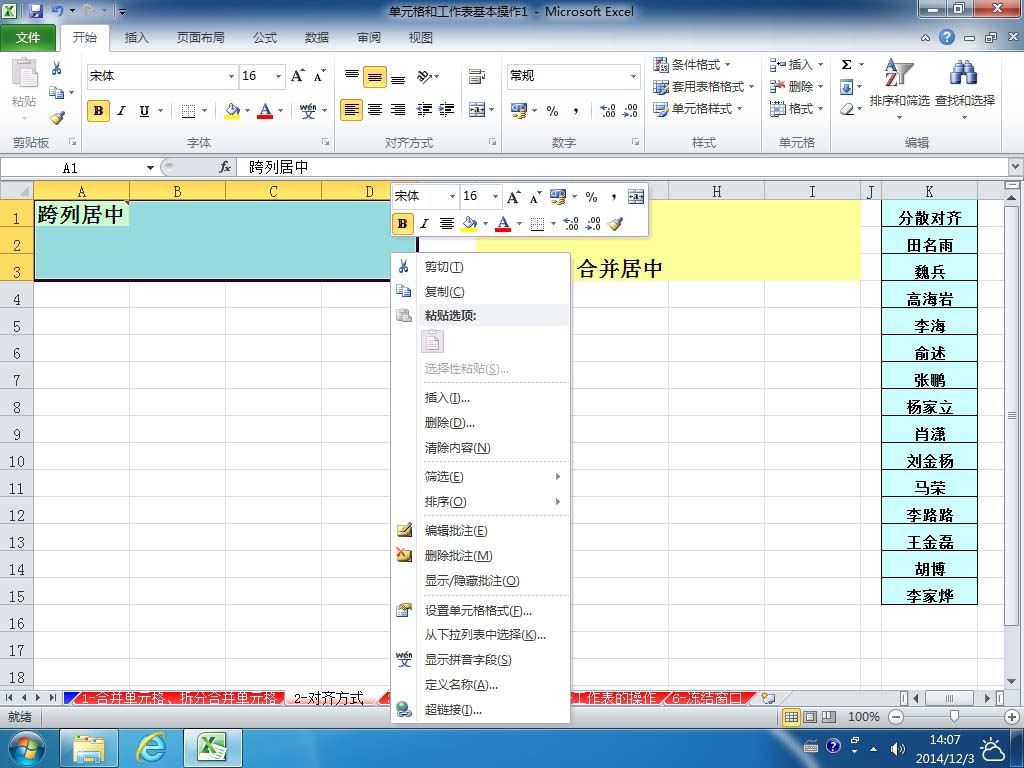The height and width of the screenshot is (768, 1024).
Task: Toggle Italic button in ribbon font group
Action: pyautogui.click(x=121, y=110)
